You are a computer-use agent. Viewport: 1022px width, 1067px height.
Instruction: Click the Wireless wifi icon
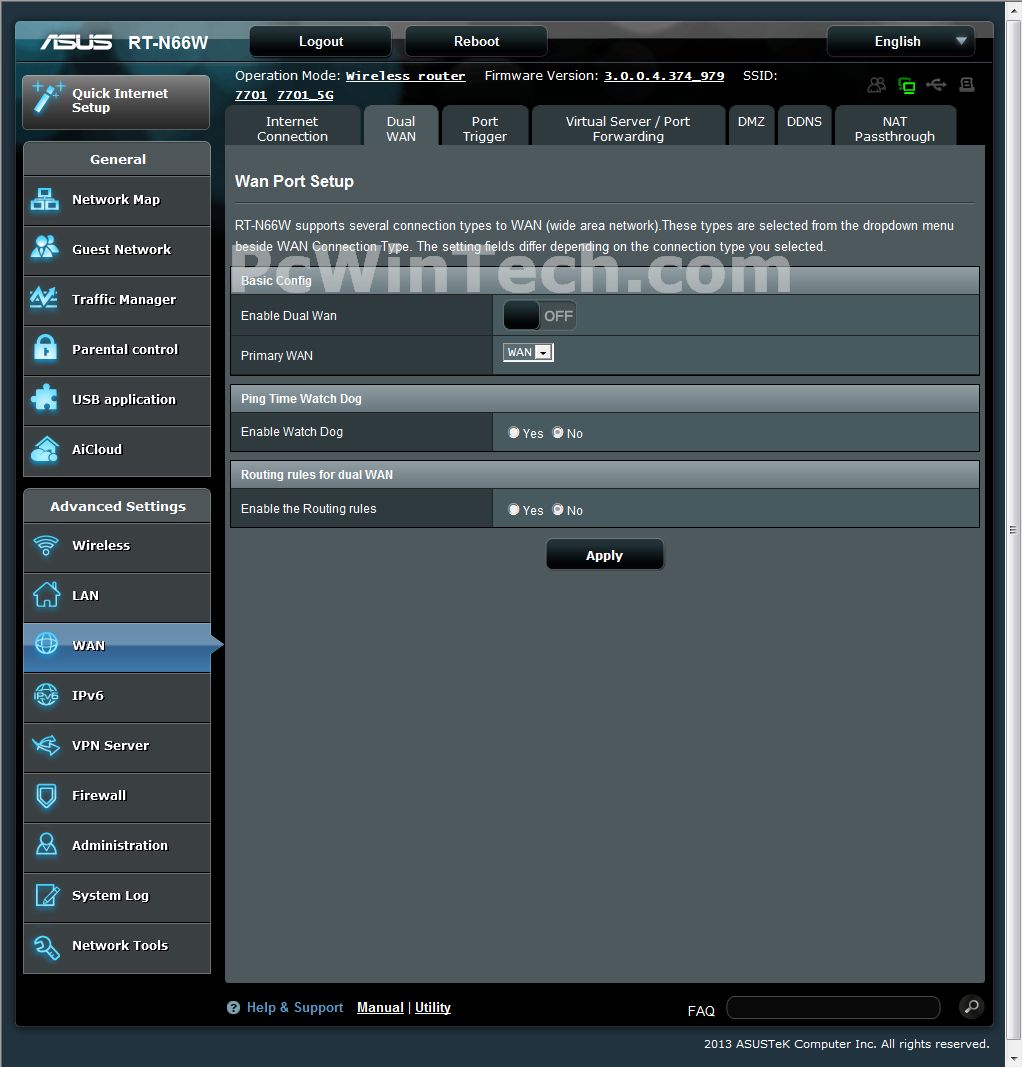coord(46,546)
